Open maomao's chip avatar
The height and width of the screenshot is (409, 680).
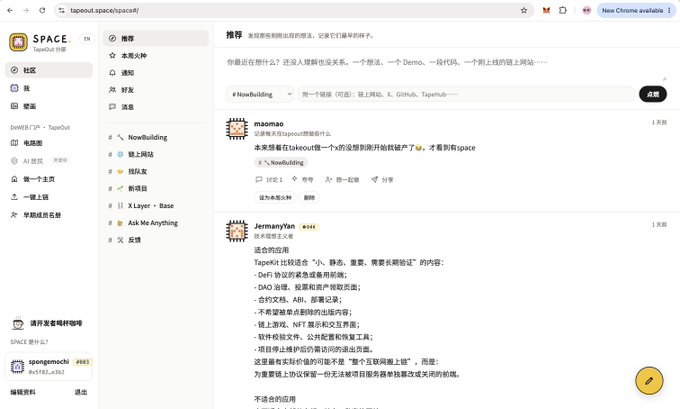click(x=237, y=129)
